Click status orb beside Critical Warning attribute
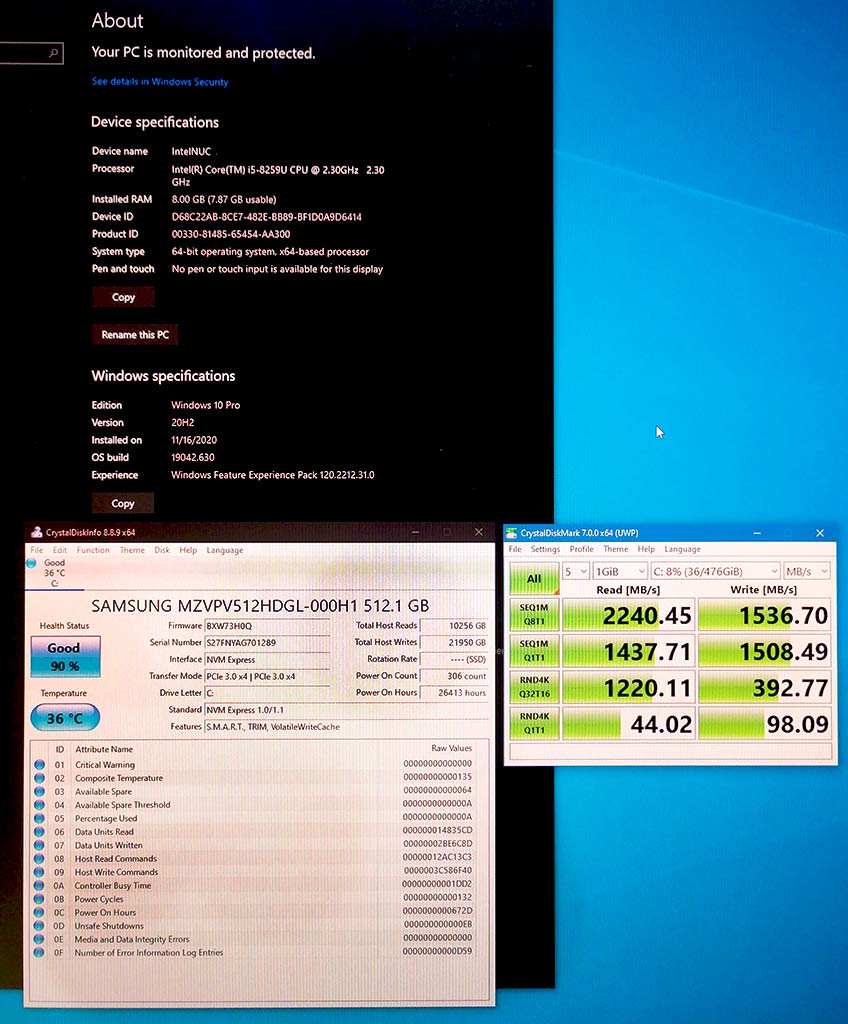 click(x=40, y=765)
